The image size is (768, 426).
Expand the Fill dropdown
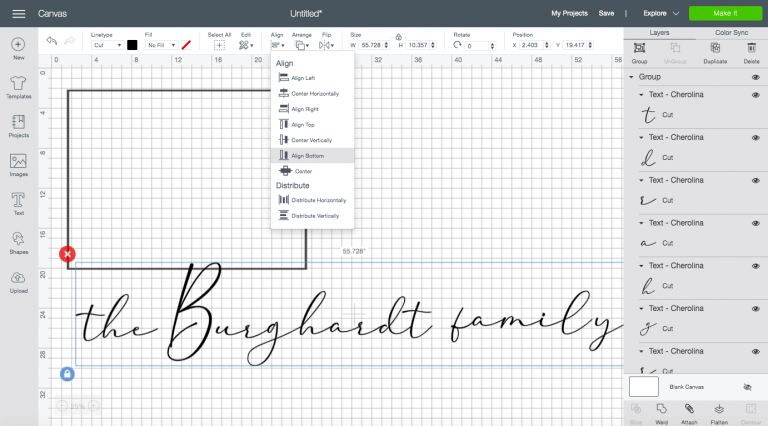coord(160,46)
